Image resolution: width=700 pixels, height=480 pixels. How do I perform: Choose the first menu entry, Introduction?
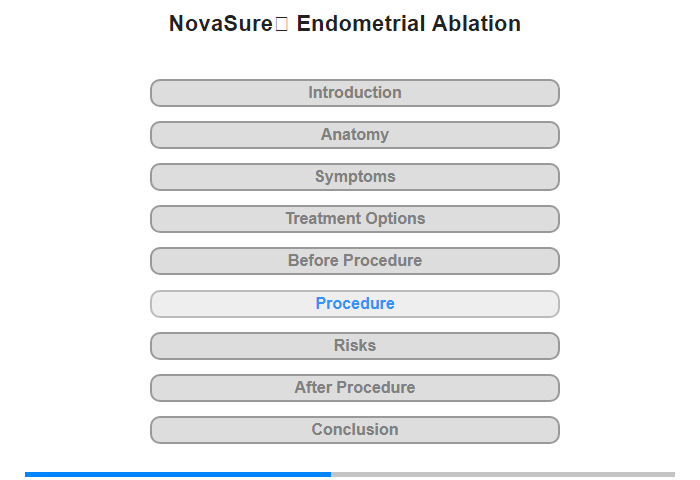click(355, 93)
